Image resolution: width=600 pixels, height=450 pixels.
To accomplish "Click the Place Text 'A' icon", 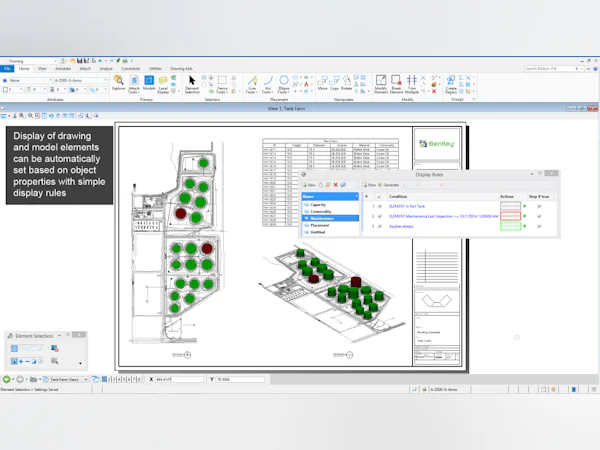I will click(306, 84).
